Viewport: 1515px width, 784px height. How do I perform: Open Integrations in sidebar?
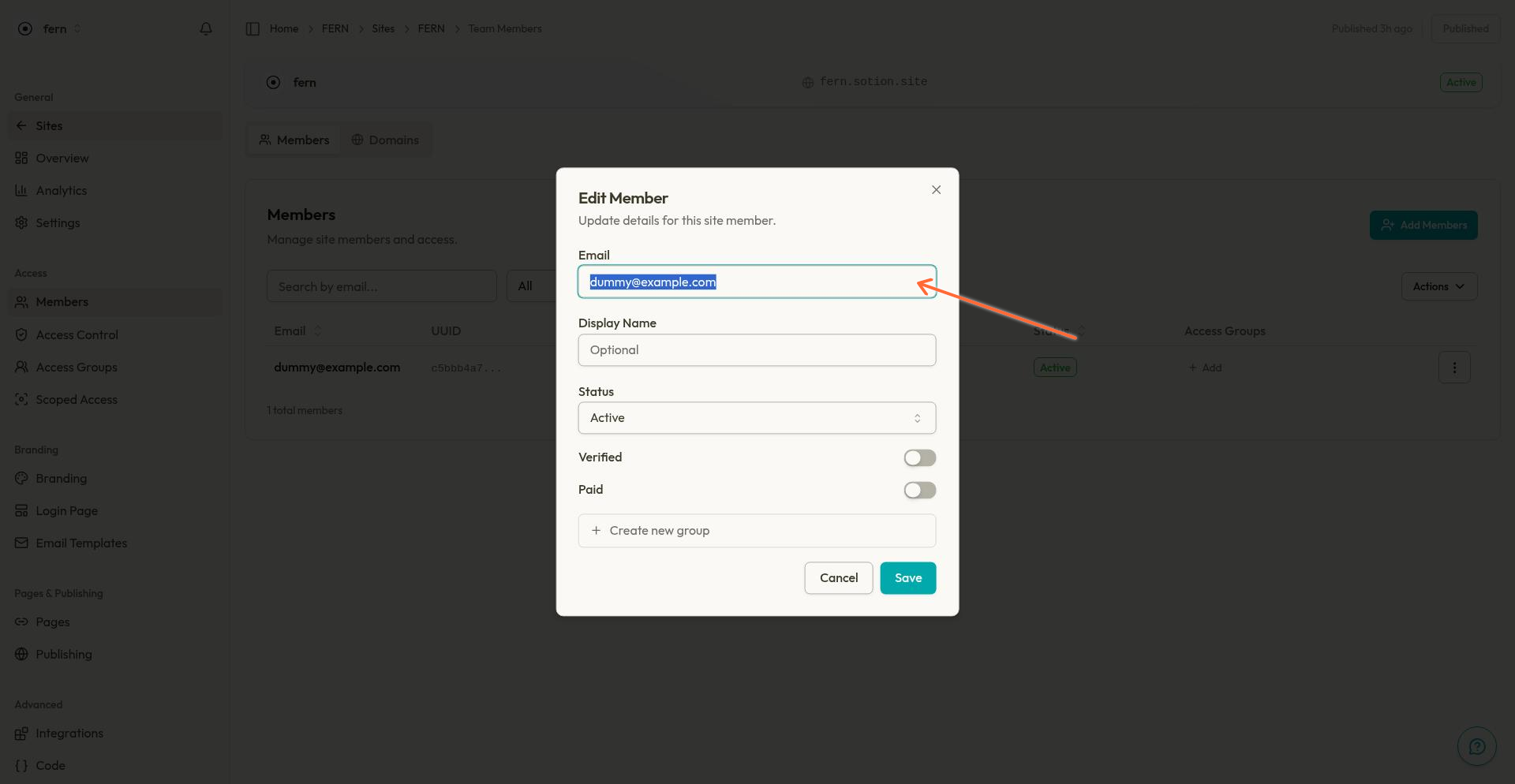(115, 733)
